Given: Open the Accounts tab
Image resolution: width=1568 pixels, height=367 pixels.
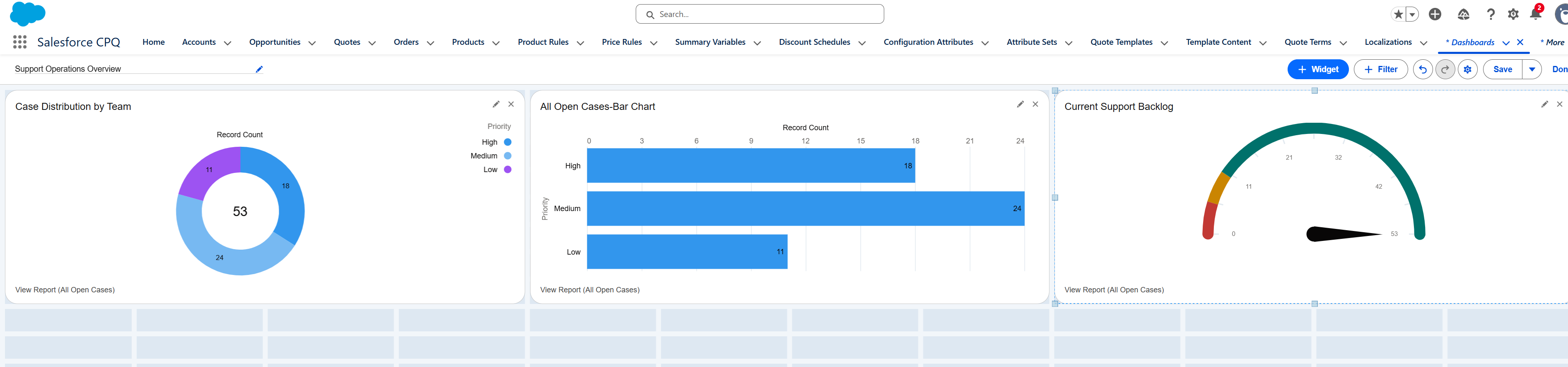Looking at the screenshot, I should click(198, 42).
